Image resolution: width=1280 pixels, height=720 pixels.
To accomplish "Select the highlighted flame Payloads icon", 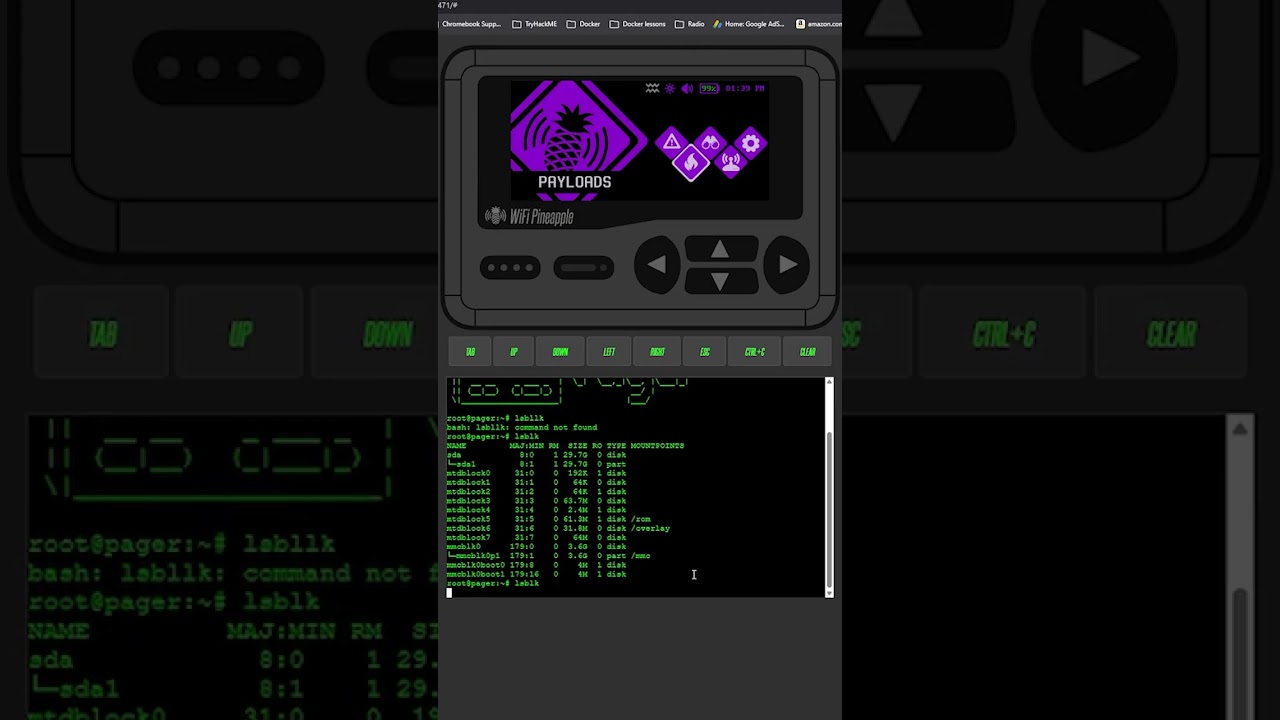I will tap(690, 162).
